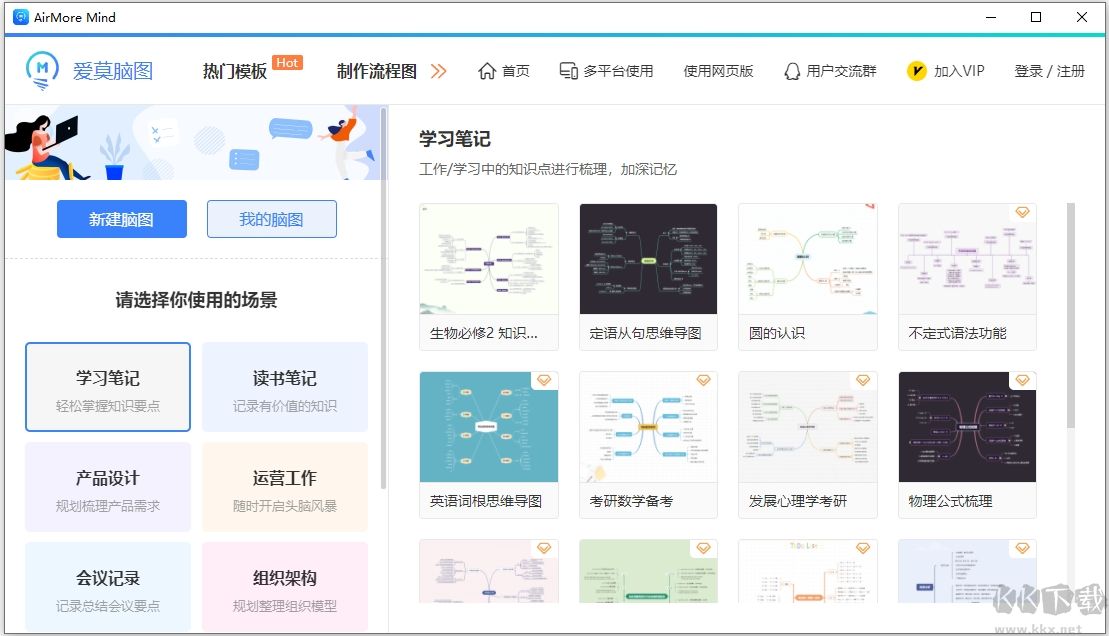Click the double chevron after 制作流程图
Image resolution: width=1109 pixels, height=636 pixels.
[439, 71]
